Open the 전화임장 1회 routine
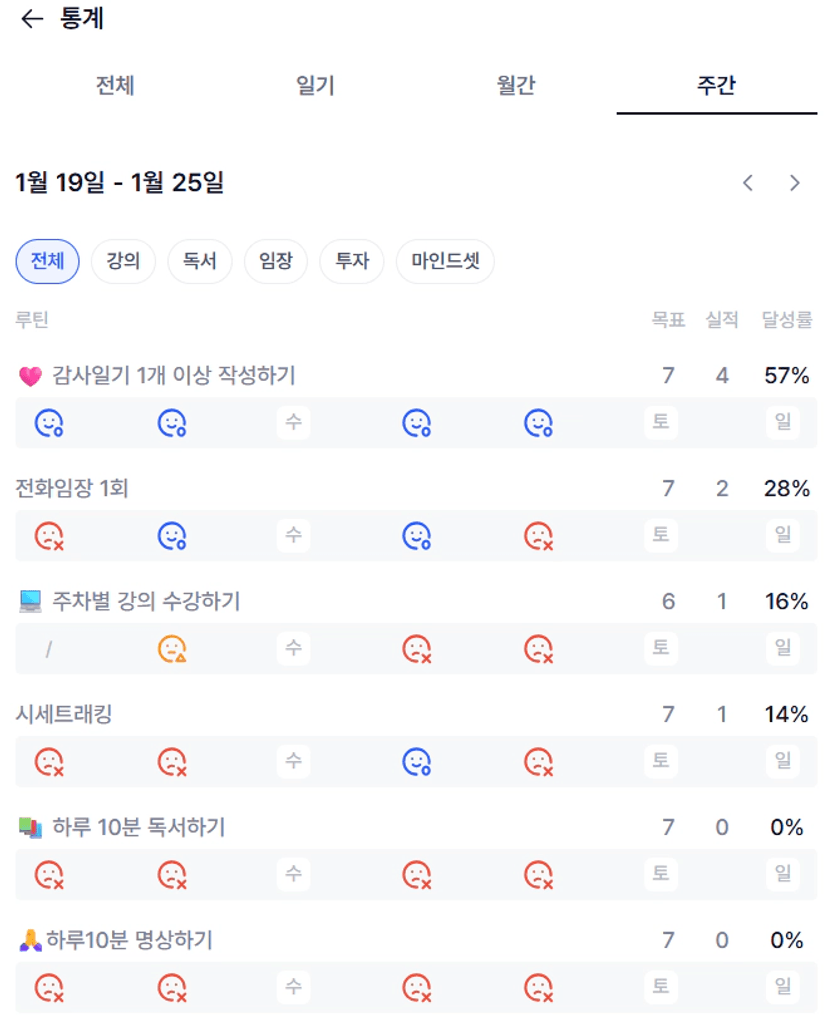This screenshot has height=1035, width=827. pos(72,489)
